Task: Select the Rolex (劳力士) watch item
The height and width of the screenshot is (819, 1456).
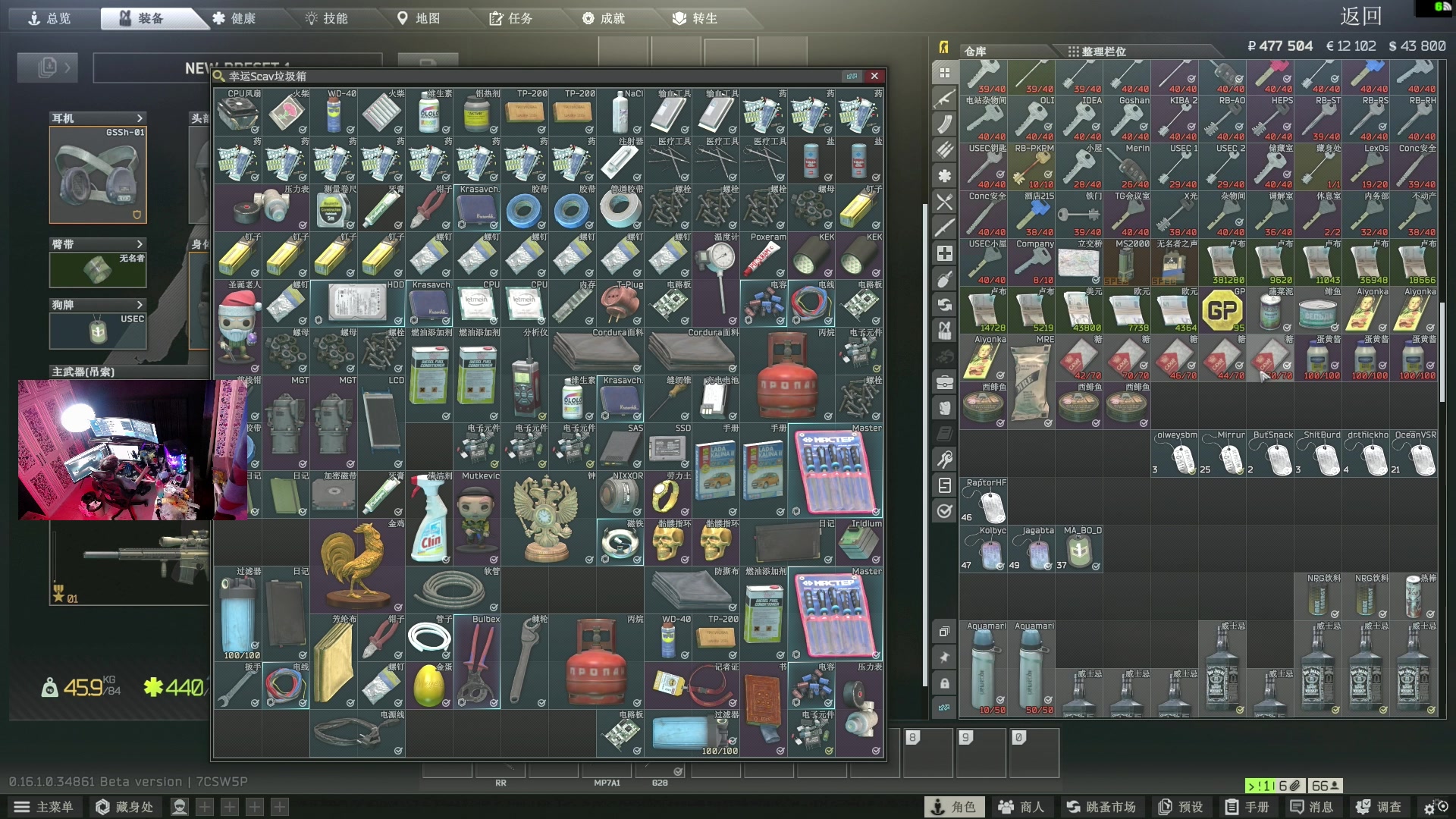Action: 667,494
